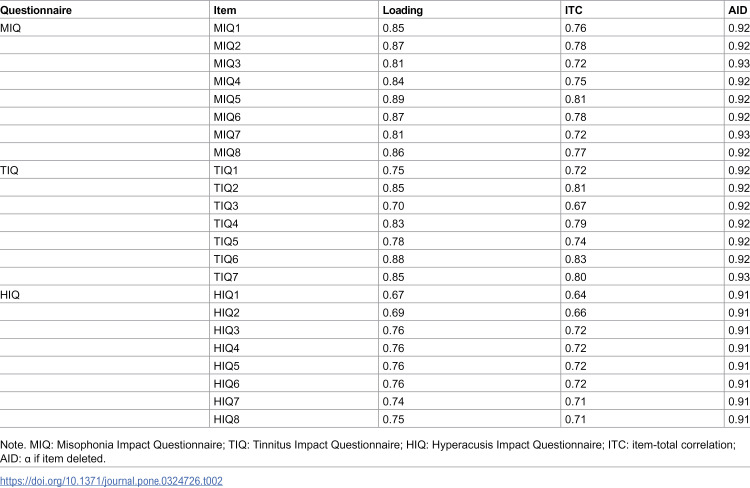Select the AID column header
Image resolution: width=750 pixels, height=488 pixels.
[738, 10]
